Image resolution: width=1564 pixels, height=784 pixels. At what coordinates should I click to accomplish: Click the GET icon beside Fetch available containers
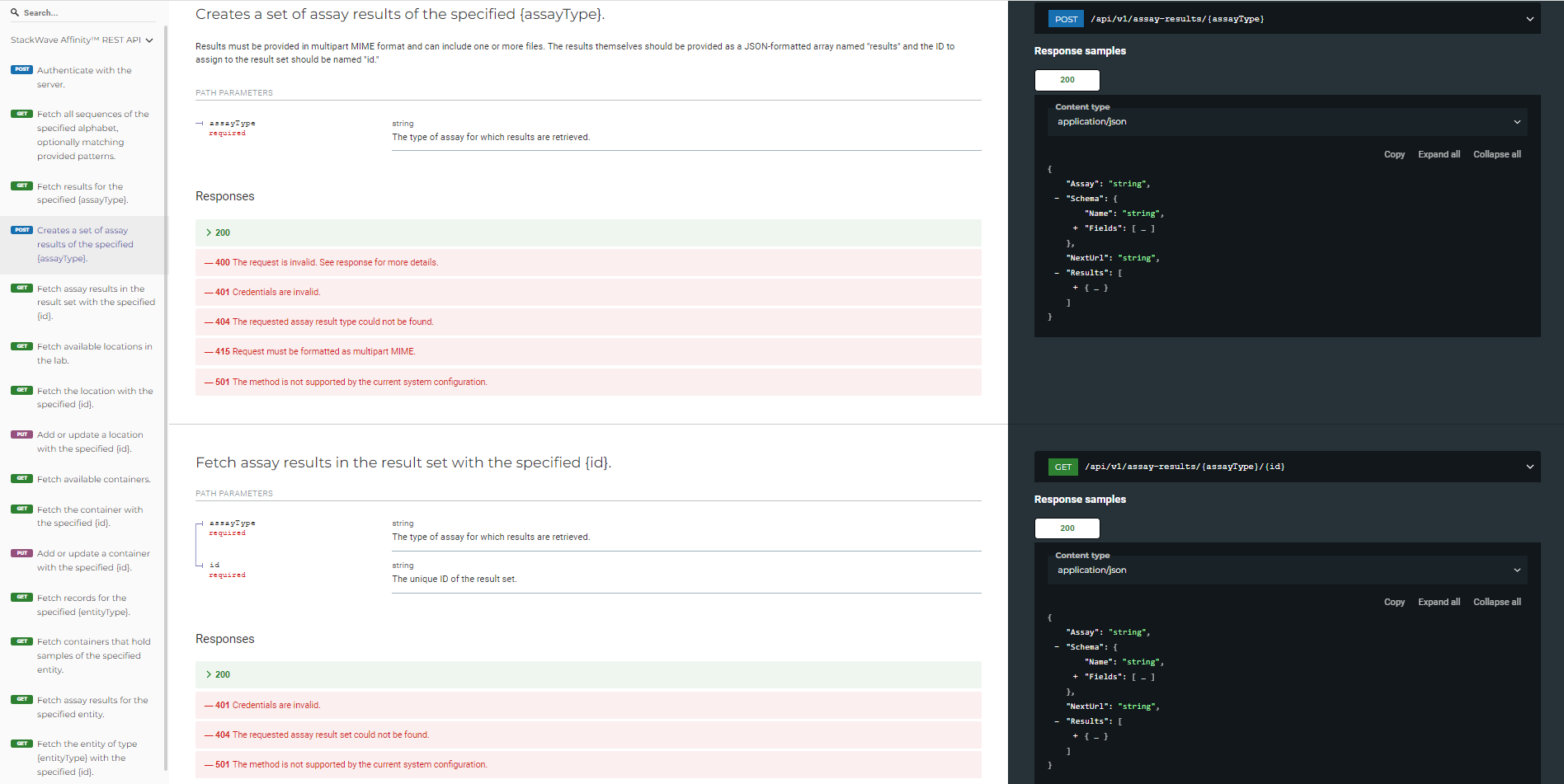[21, 478]
